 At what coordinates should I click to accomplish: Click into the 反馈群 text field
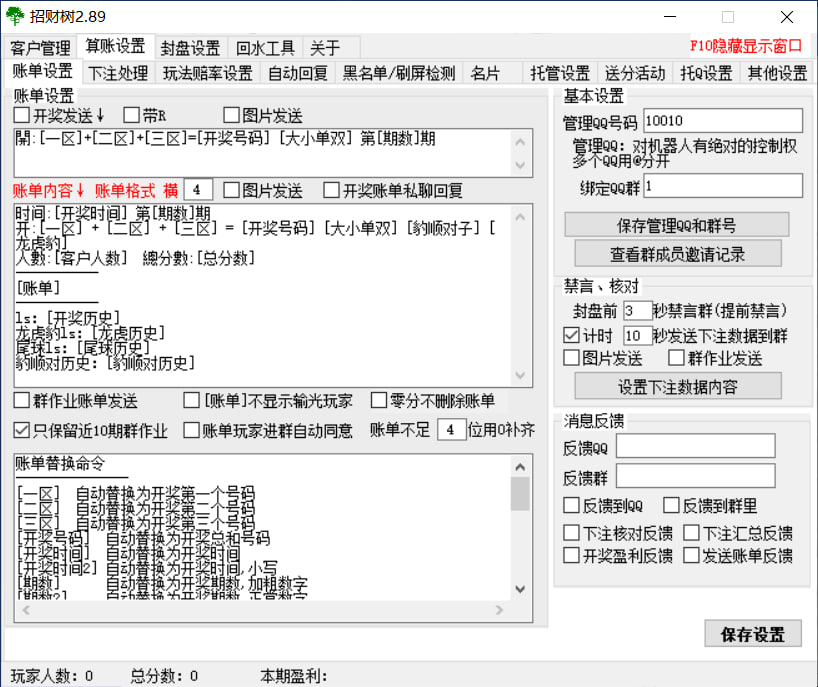point(695,476)
